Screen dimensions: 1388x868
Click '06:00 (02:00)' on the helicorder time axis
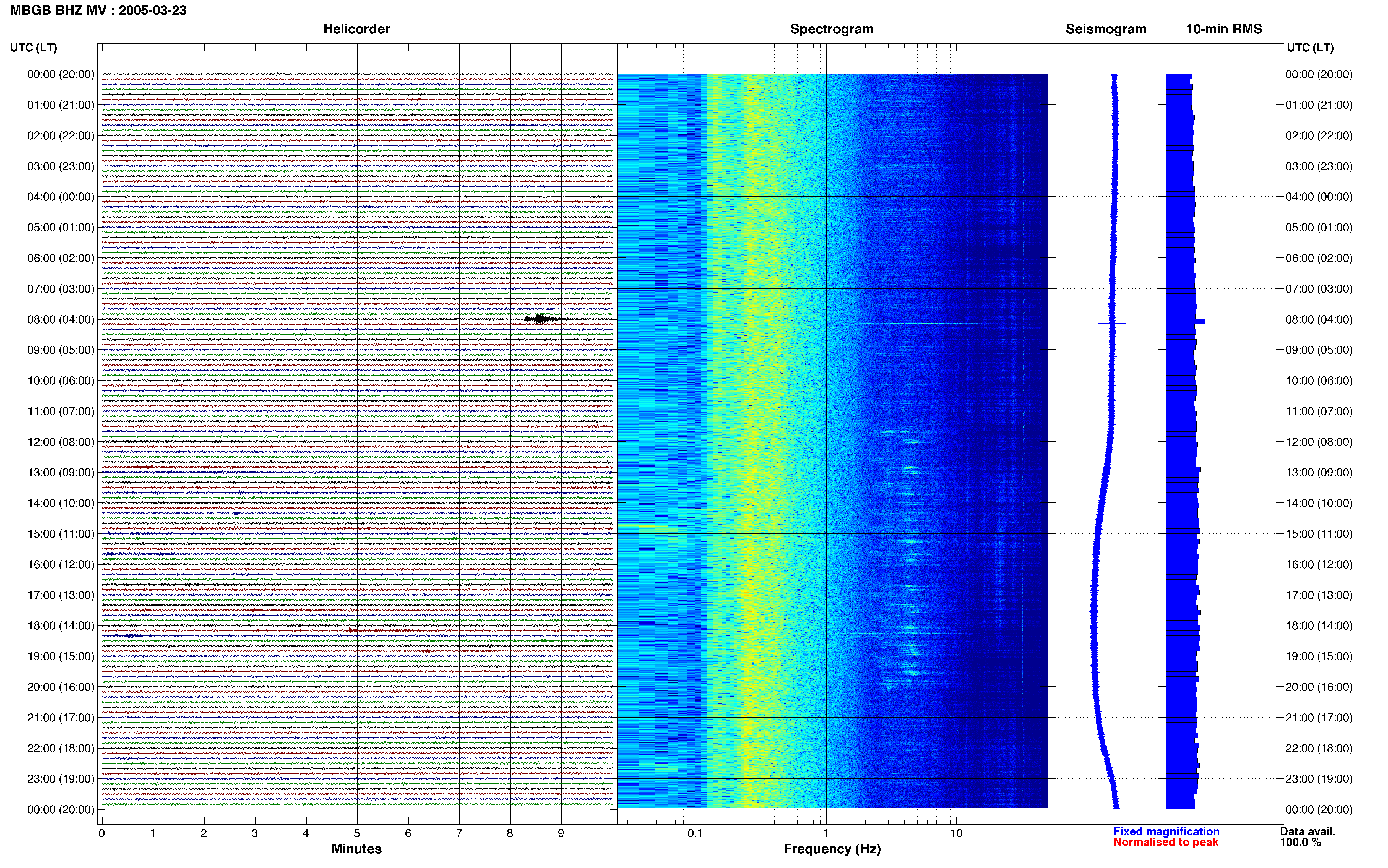click(x=61, y=258)
